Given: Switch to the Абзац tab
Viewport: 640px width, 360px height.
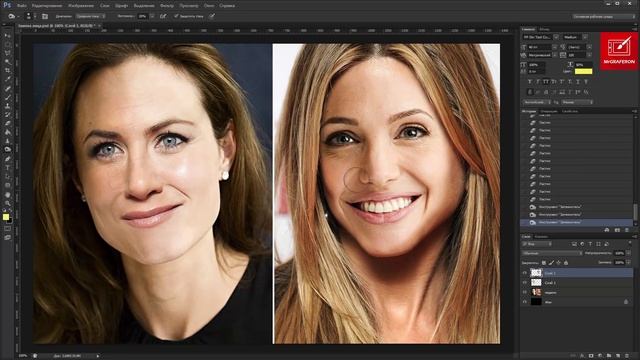Looking at the screenshot, I should tap(544, 29).
